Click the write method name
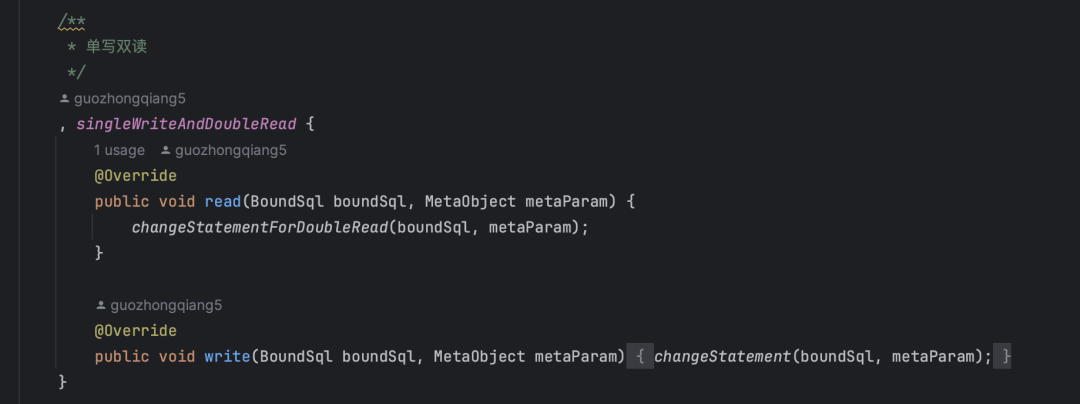 coord(227,357)
